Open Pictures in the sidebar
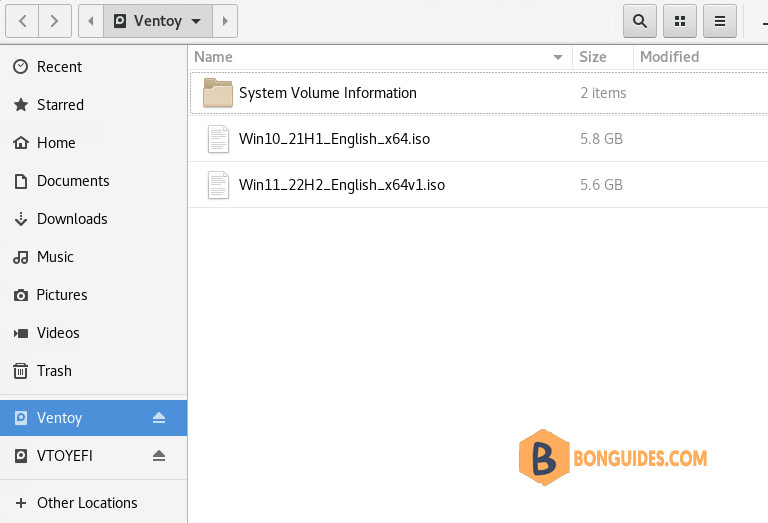The height and width of the screenshot is (523, 768). click(x=93, y=295)
